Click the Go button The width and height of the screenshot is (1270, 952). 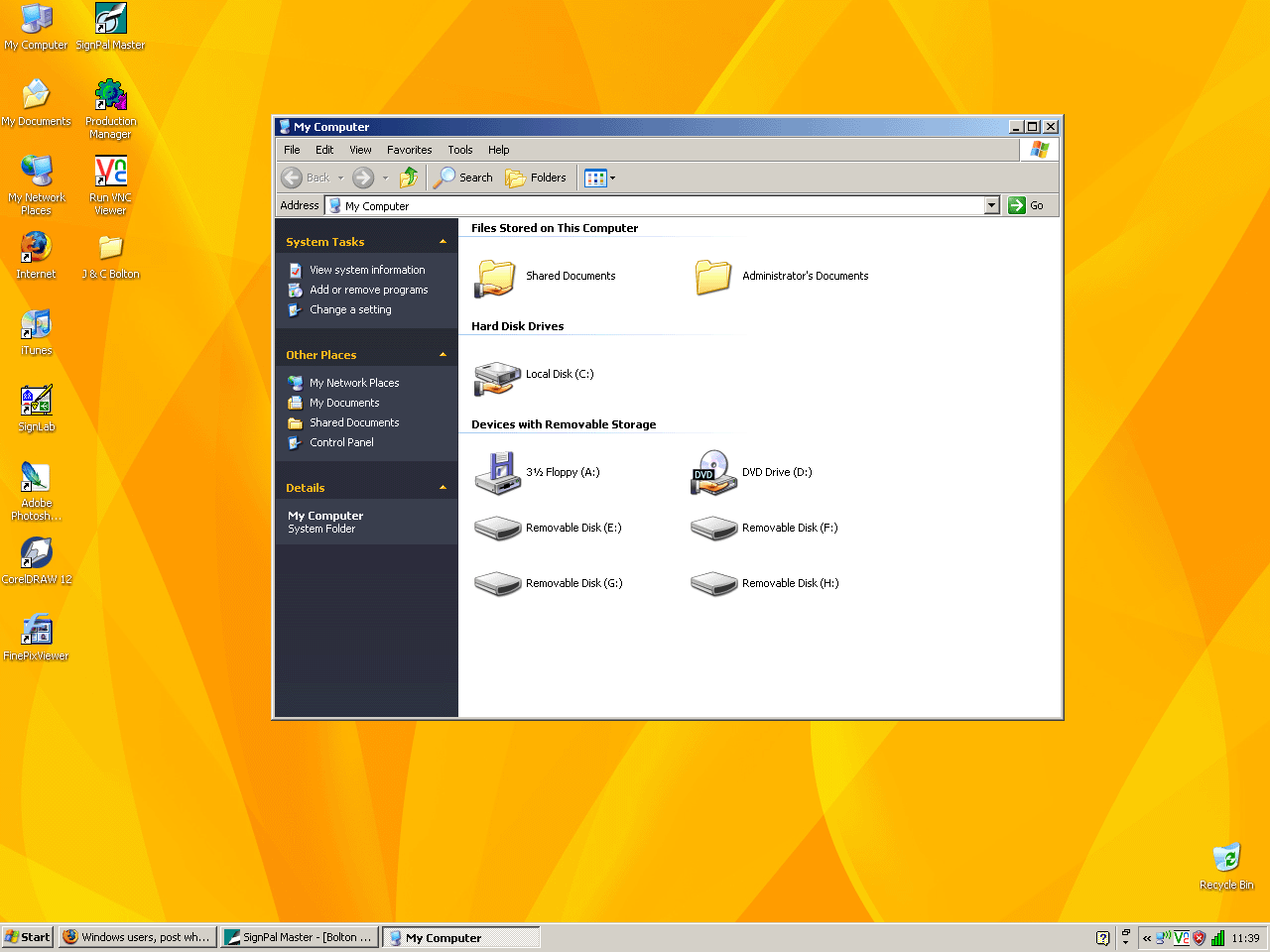1026,205
